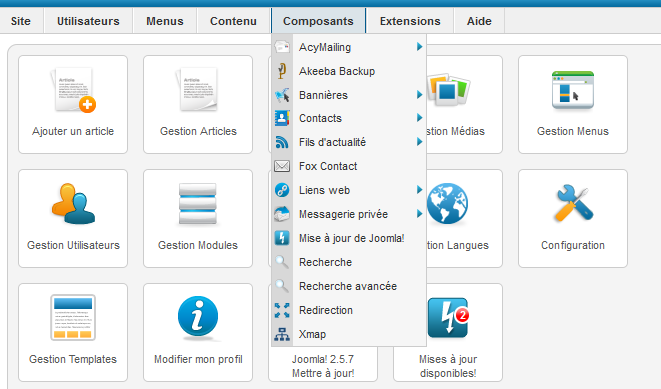This screenshot has width=661, height=389.
Task: Click the Contacts address book icon
Action: click(x=282, y=118)
